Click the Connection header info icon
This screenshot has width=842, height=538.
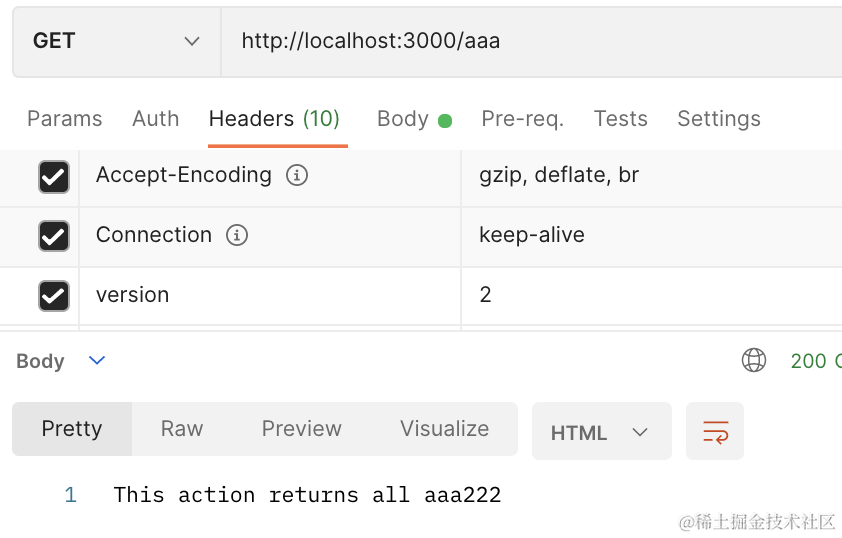(x=237, y=236)
